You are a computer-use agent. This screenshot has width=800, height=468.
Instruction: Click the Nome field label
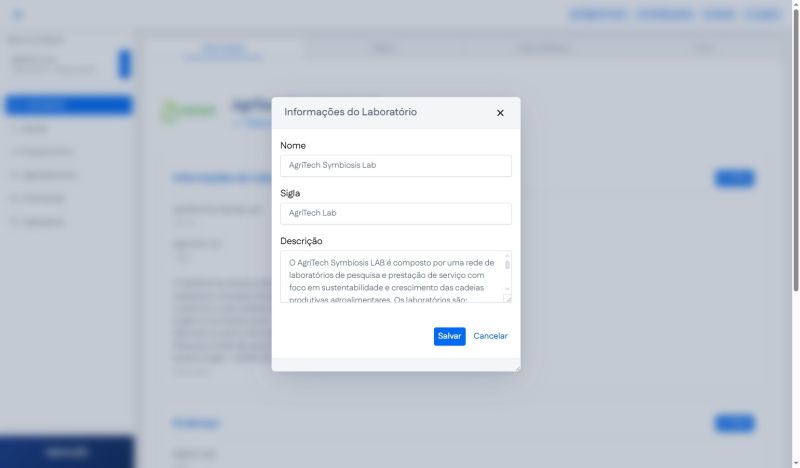293,145
